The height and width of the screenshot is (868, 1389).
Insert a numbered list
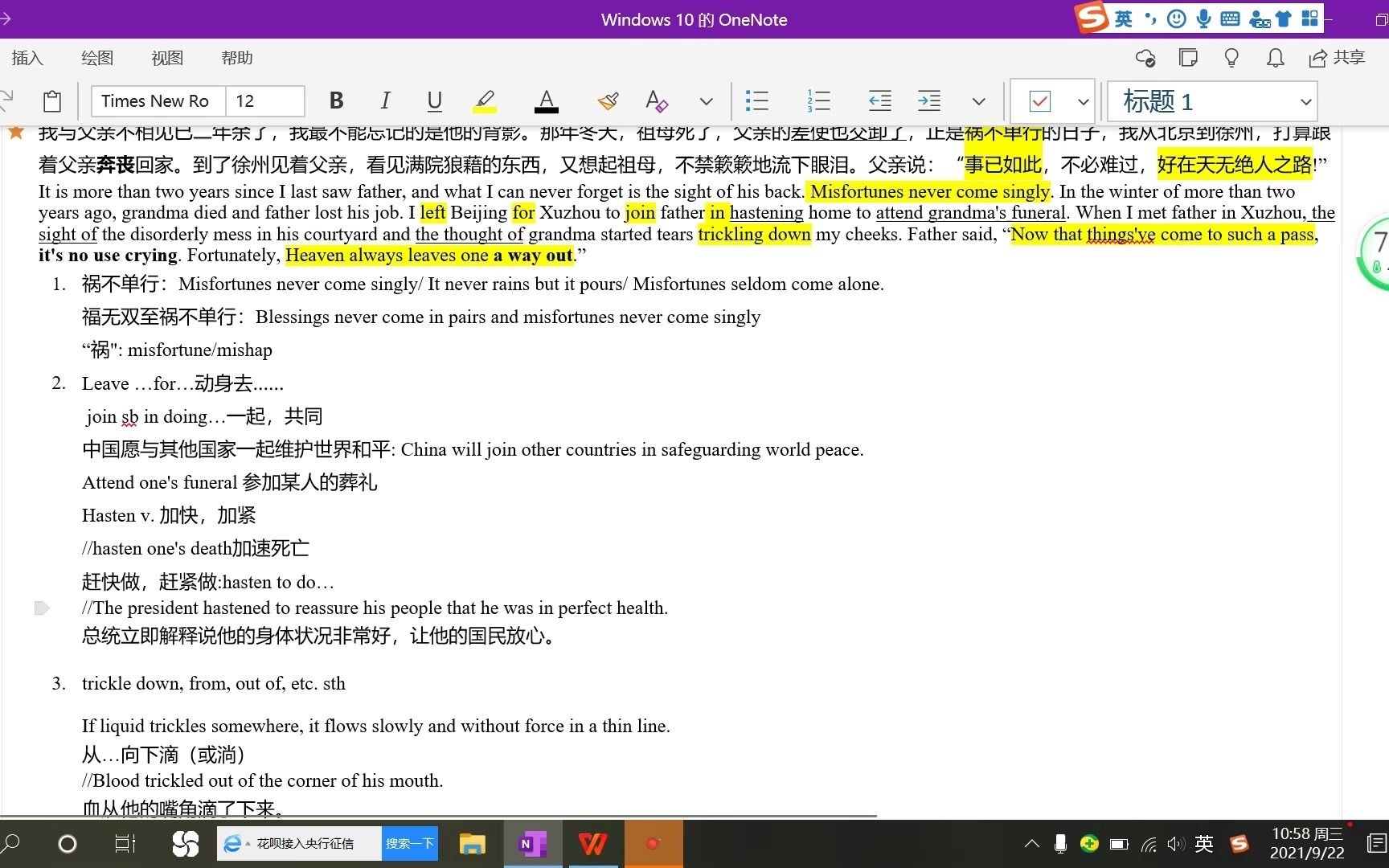click(x=818, y=101)
